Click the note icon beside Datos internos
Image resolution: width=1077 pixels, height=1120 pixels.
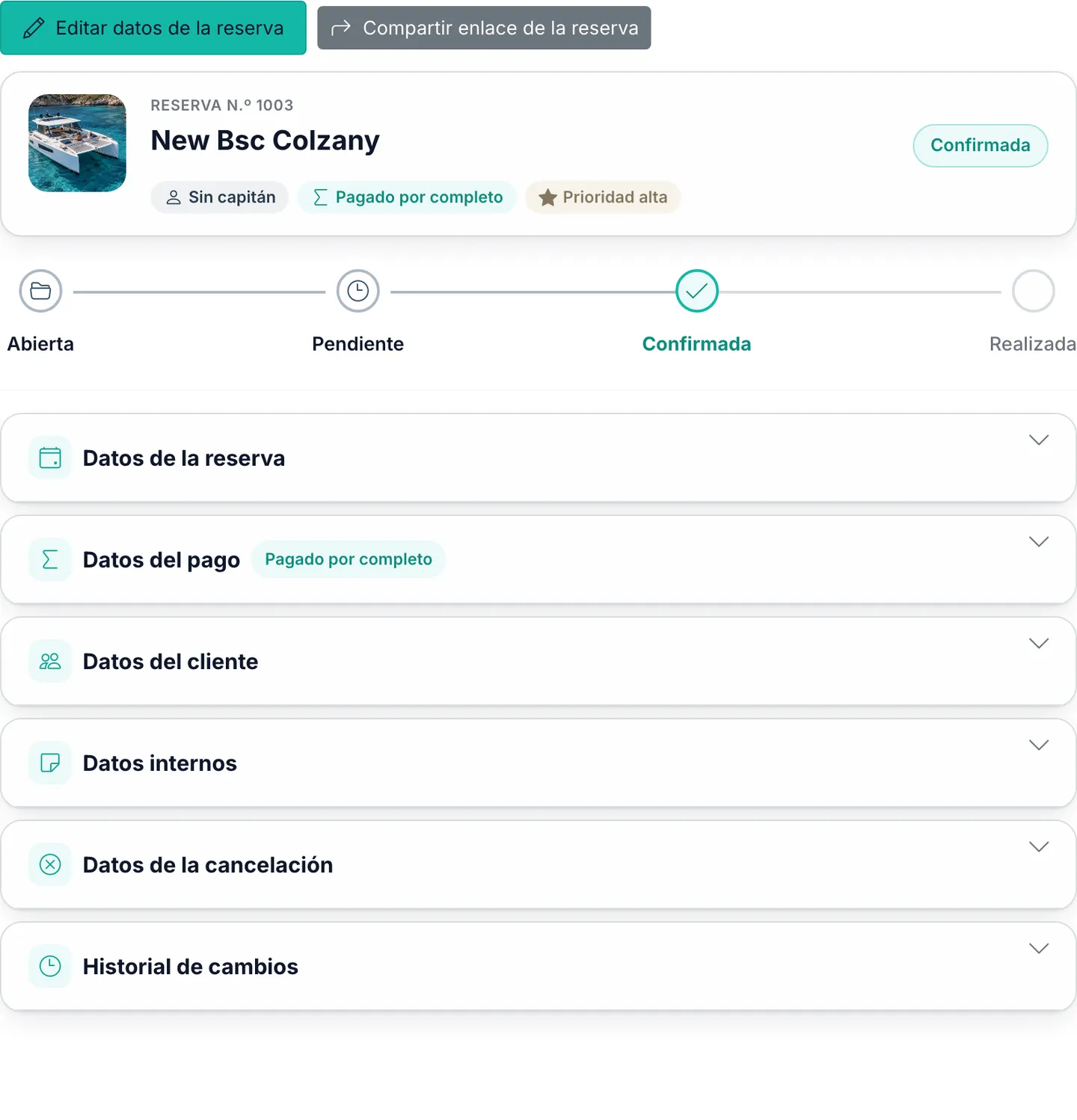pyautogui.click(x=50, y=763)
